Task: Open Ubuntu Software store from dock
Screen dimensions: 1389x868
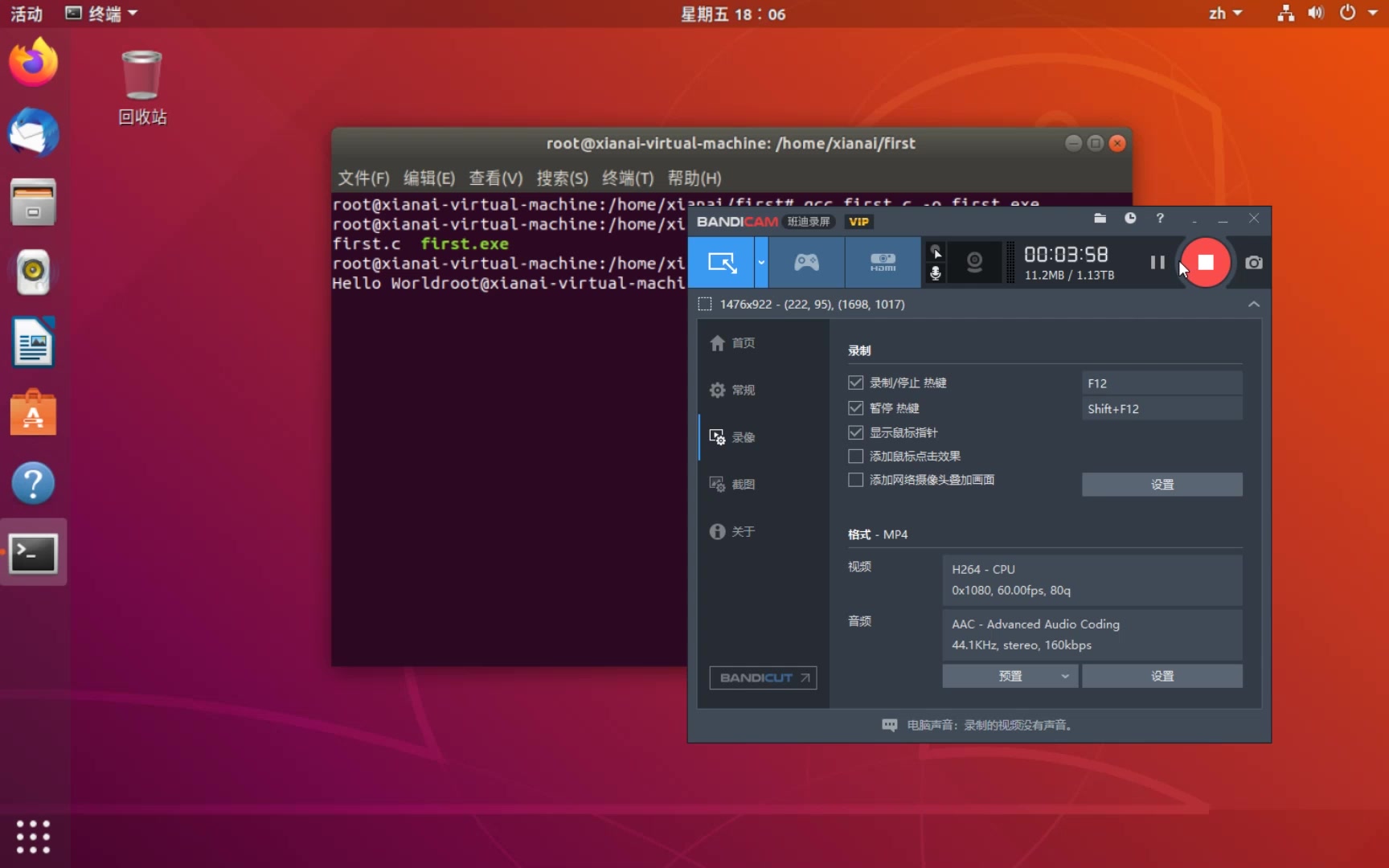Action: (x=33, y=413)
